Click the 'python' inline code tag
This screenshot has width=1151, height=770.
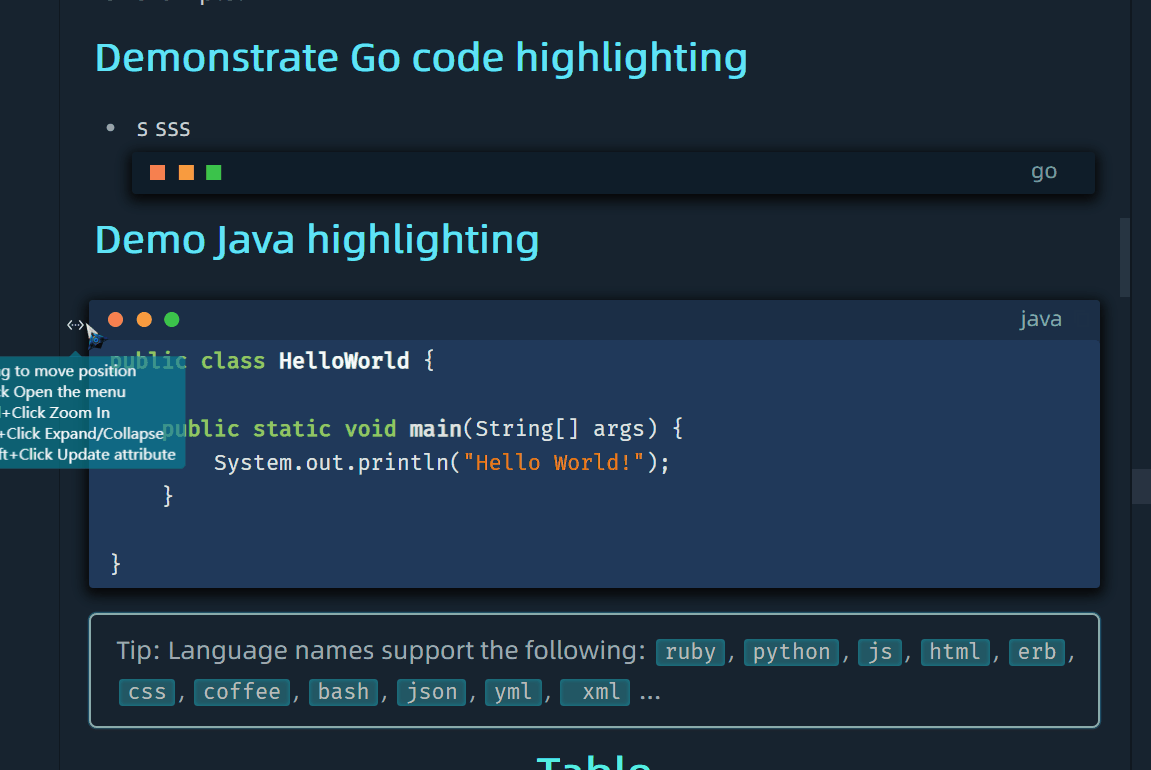(x=791, y=652)
